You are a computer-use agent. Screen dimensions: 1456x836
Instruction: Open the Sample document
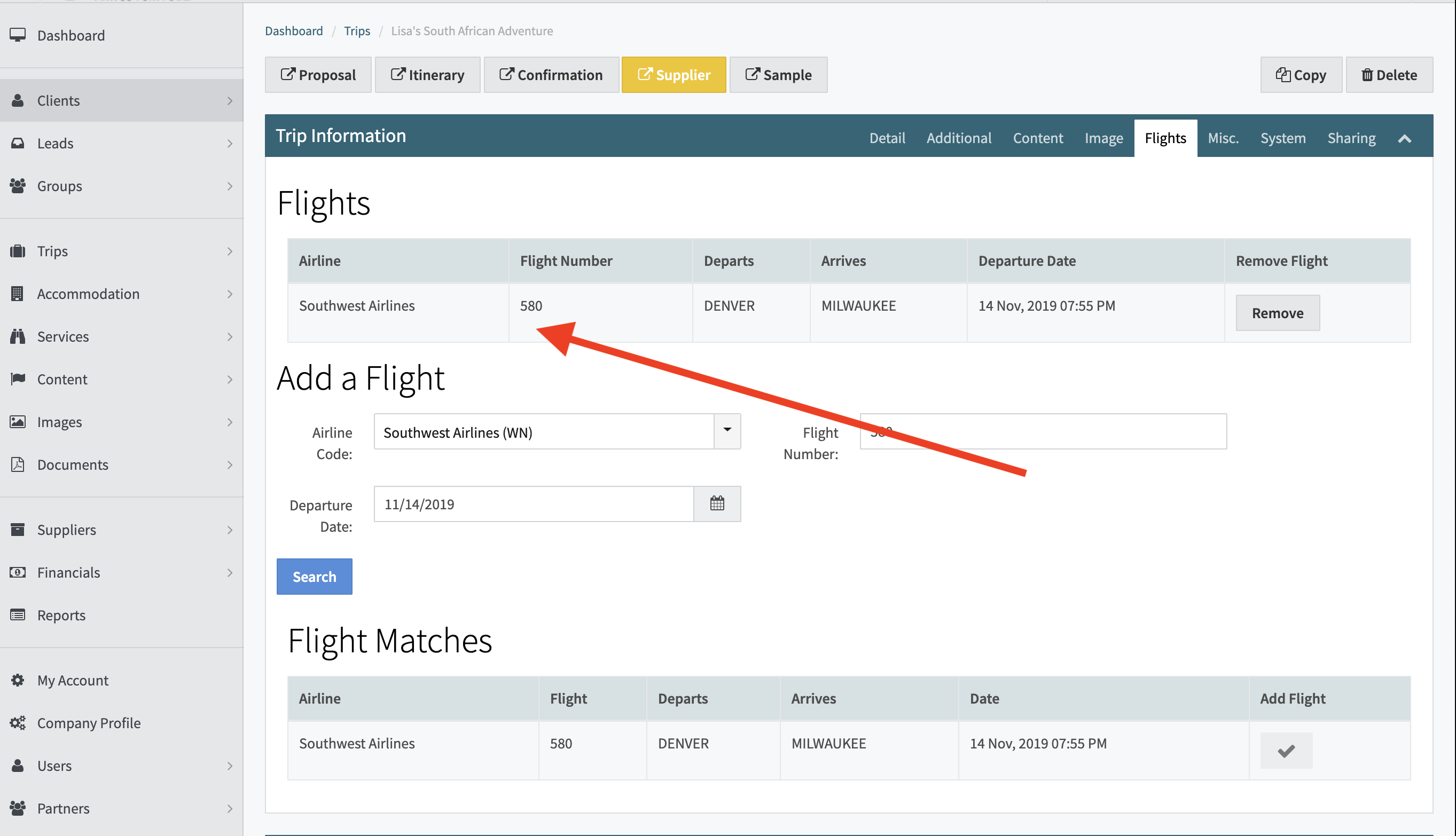(x=778, y=75)
